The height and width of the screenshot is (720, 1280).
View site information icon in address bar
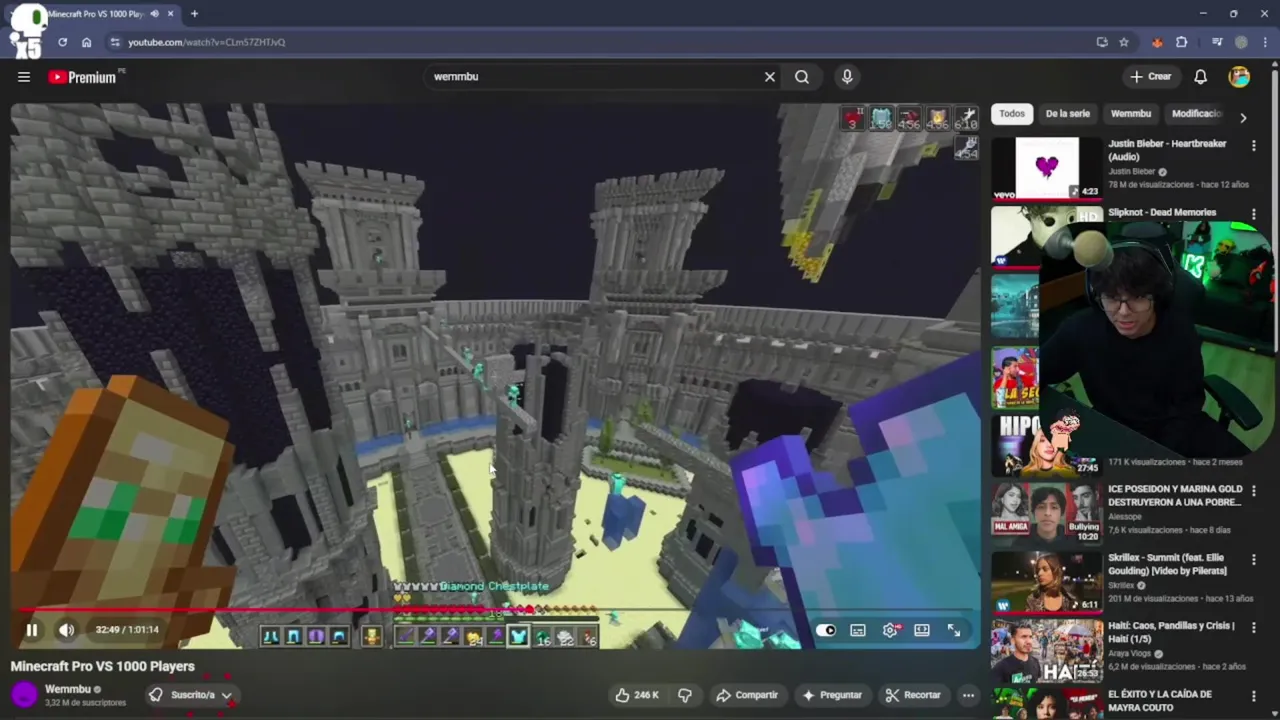pyautogui.click(x=115, y=42)
